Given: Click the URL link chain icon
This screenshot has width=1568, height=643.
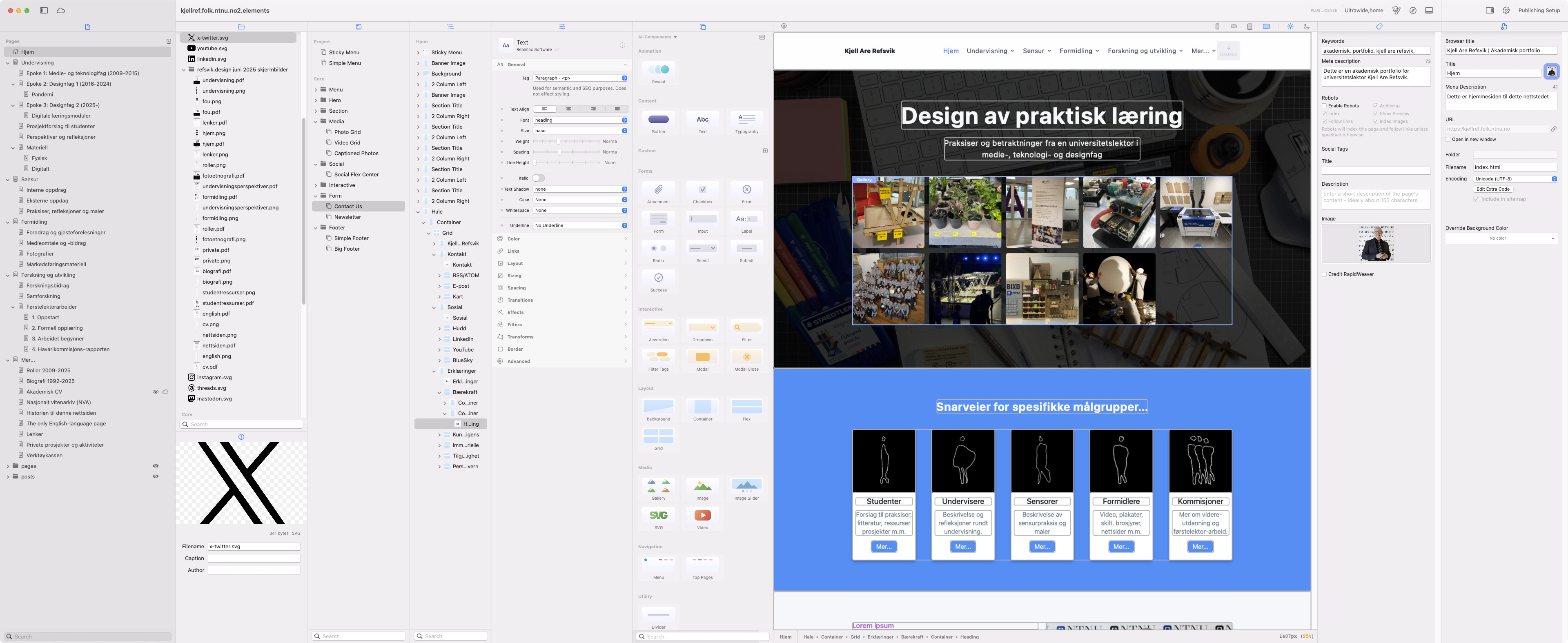Looking at the screenshot, I should (x=1553, y=129).
